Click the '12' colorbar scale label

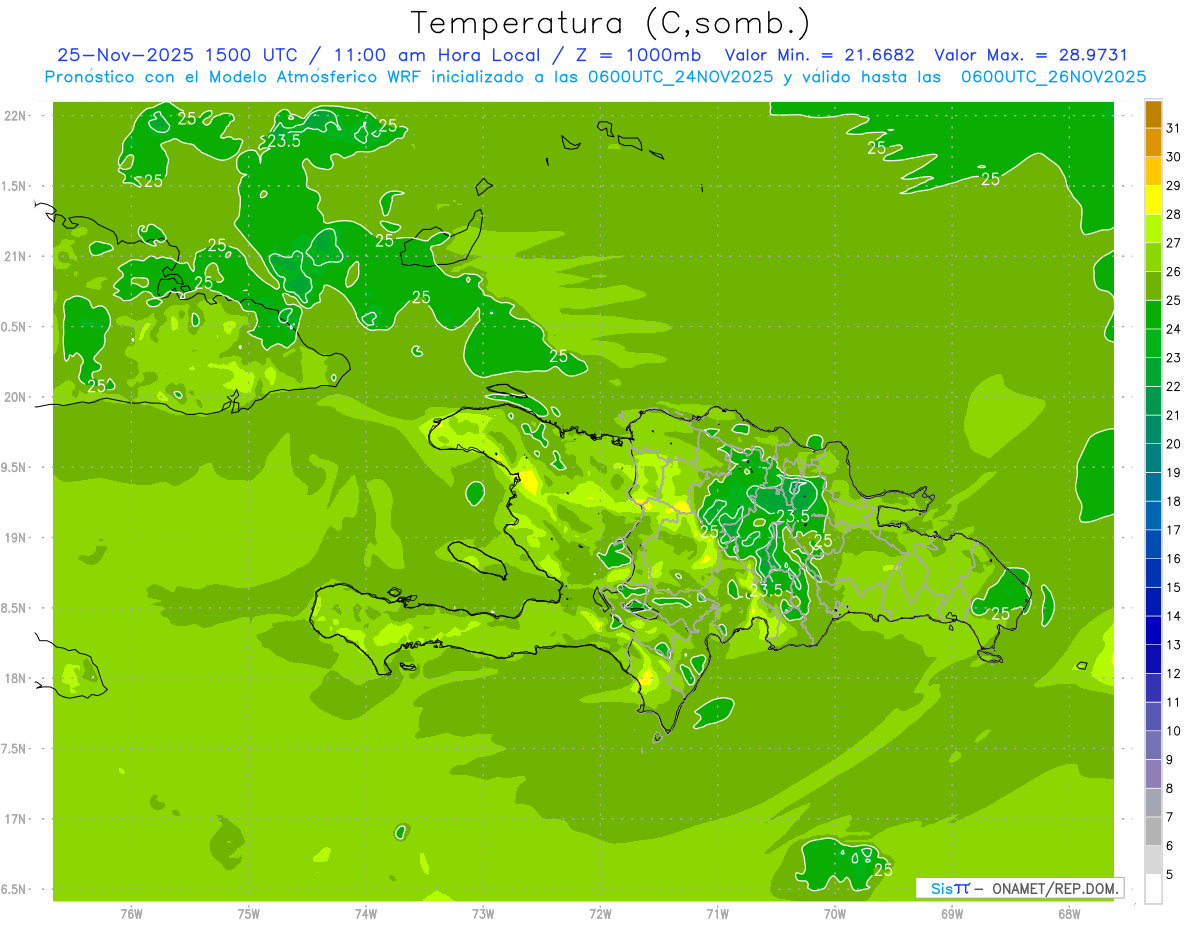click(1173, 673)
